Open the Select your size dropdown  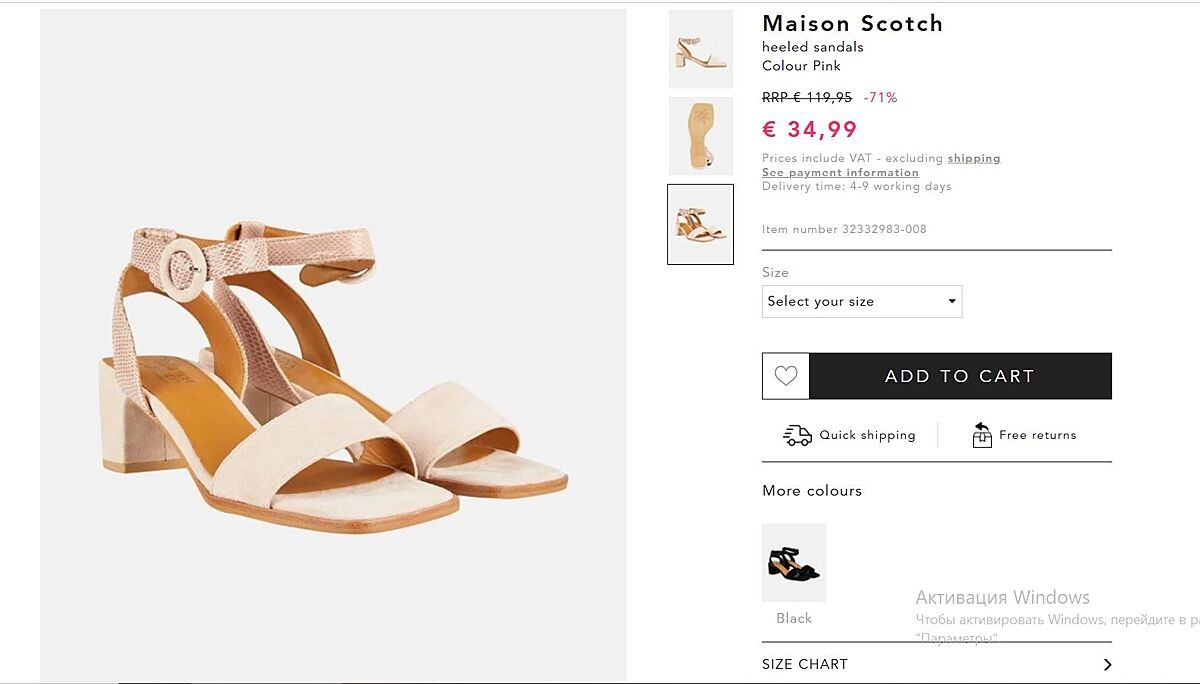pyautogui.click(x=861, y=301)
